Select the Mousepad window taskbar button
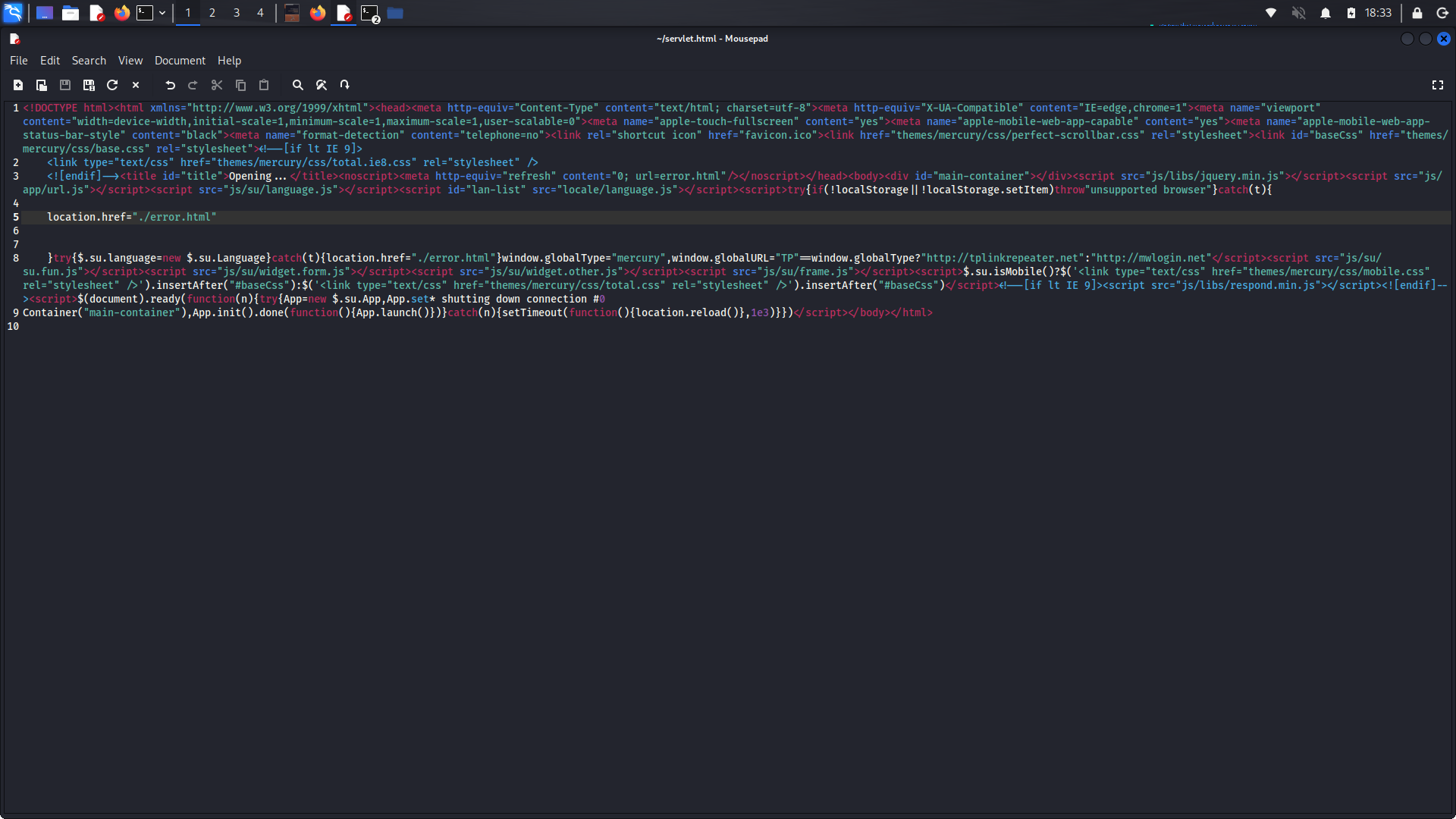The image size is (1456, 819). tap(344, 13)
